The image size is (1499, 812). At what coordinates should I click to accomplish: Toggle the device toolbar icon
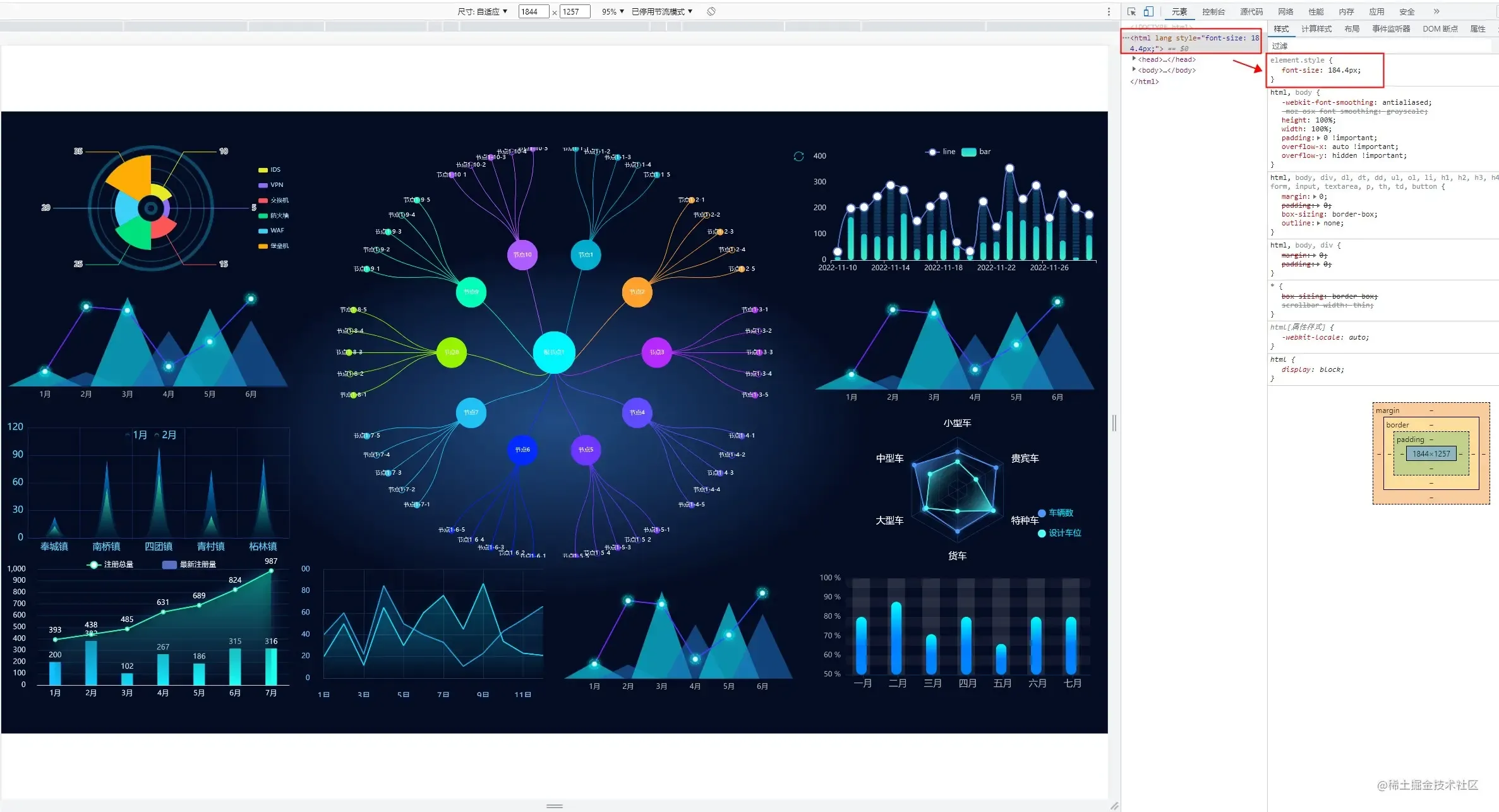click(1148, 11)
